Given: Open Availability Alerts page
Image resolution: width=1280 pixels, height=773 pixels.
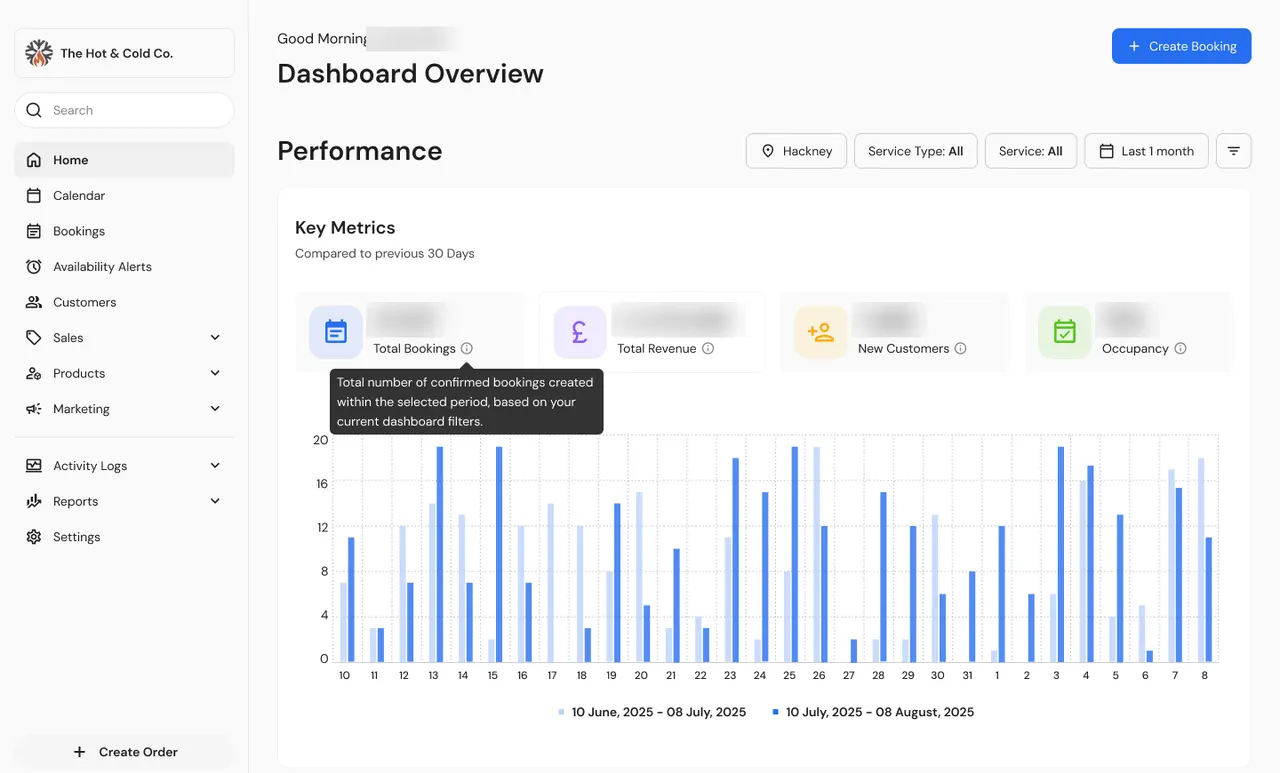Looking at the screenshot, I should click(124, 267).
